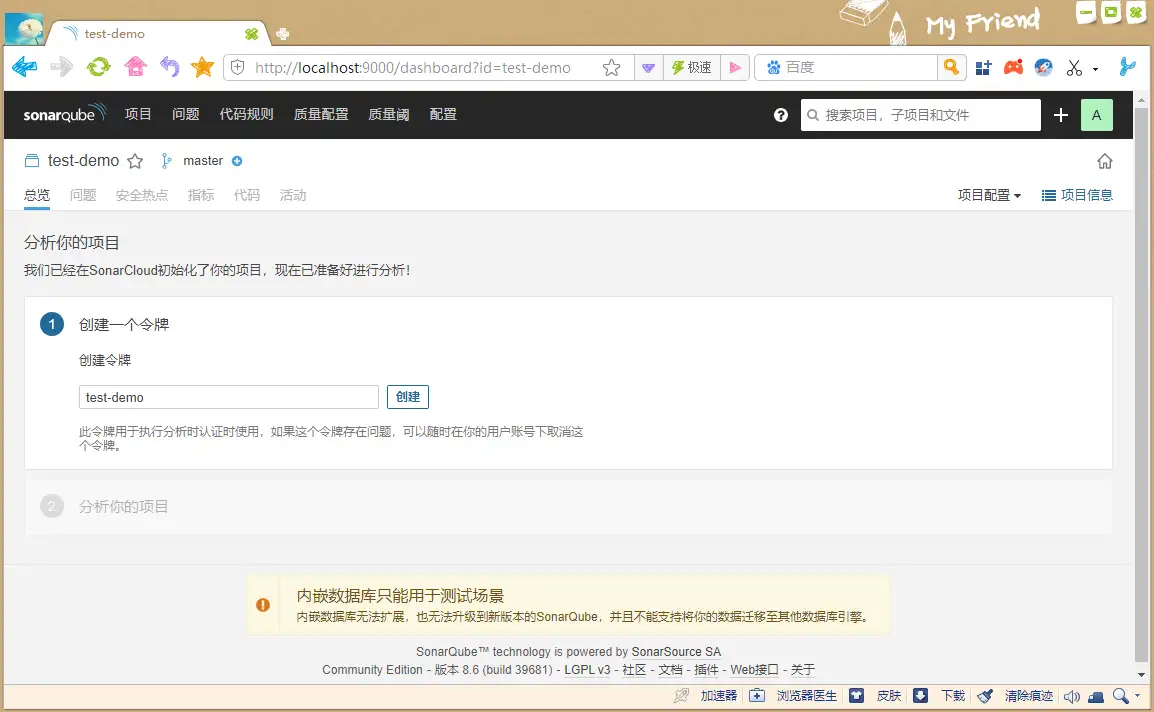Click the 创建 token button
1154x712 pixels.
coord(408,397)
